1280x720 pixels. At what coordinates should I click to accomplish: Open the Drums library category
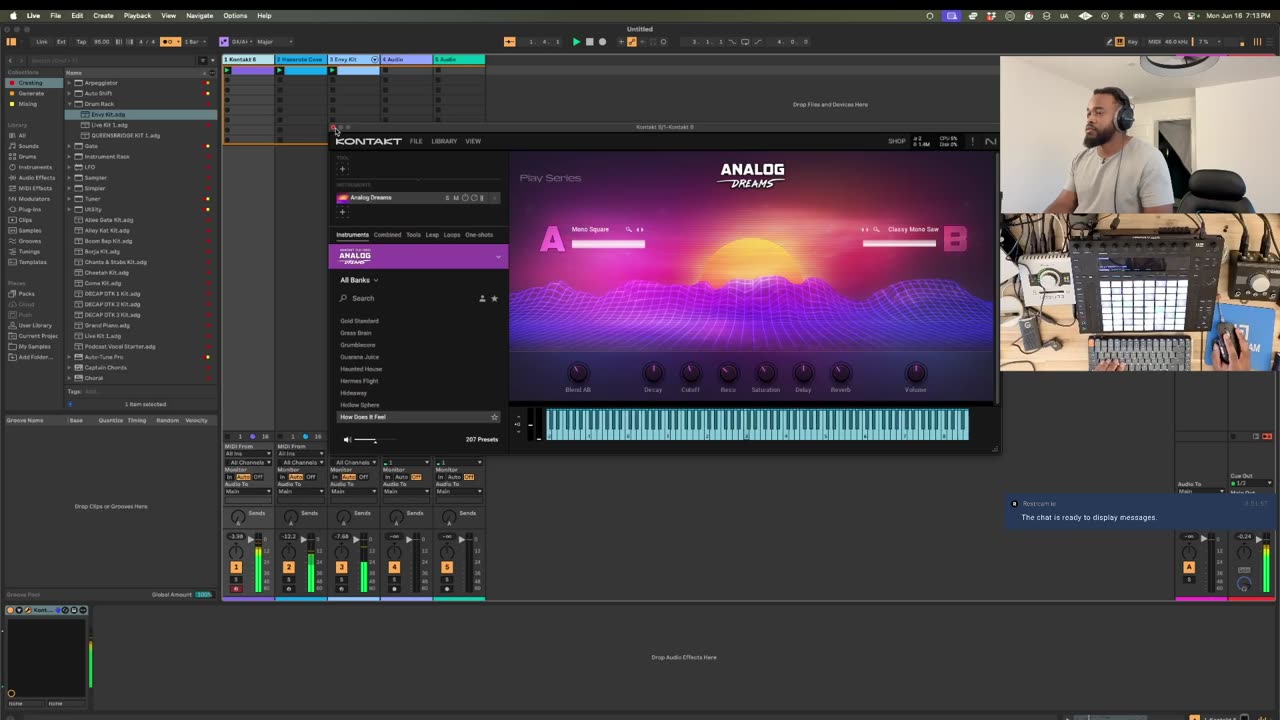click(x=28, y=157)
